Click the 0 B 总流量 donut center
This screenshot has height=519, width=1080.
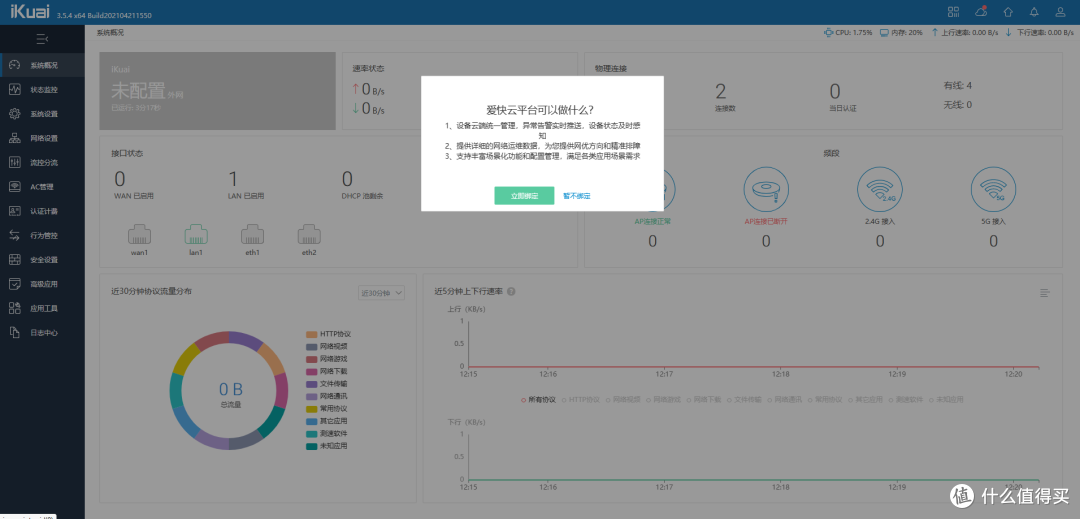[230, 393]
